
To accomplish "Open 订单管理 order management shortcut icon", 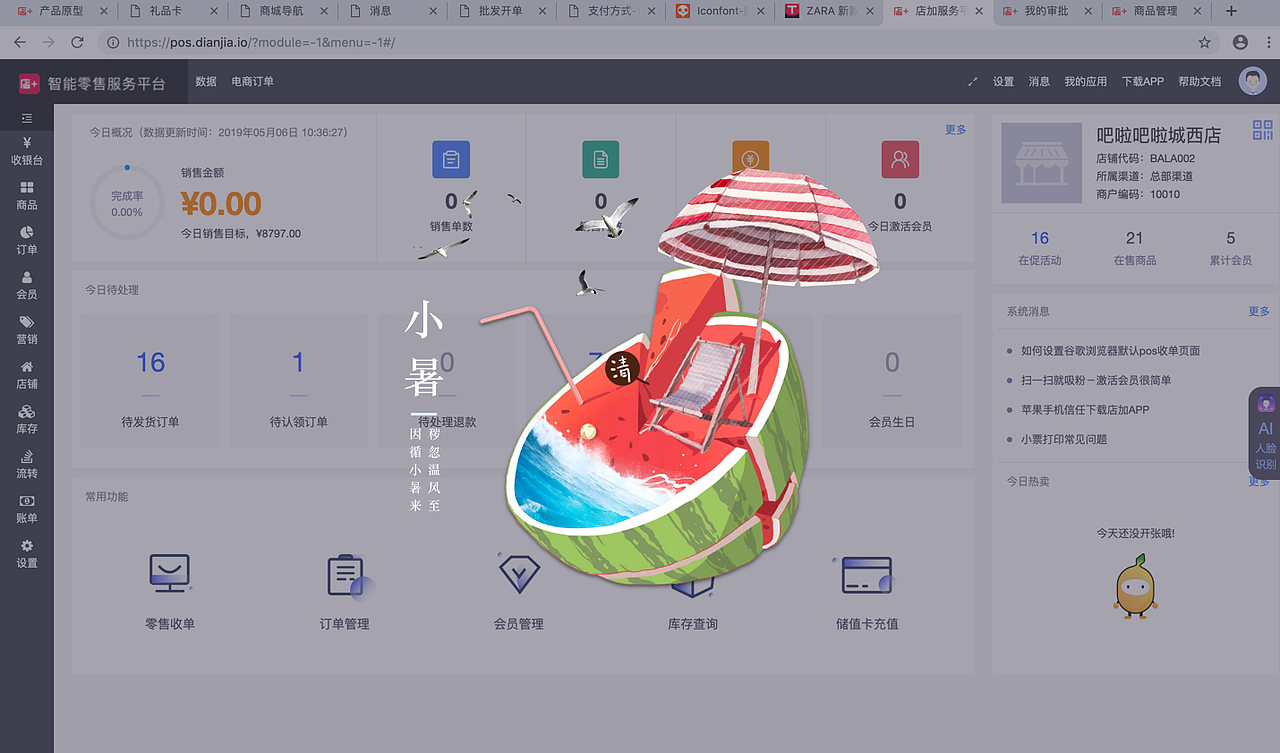I will pos(349,576).
